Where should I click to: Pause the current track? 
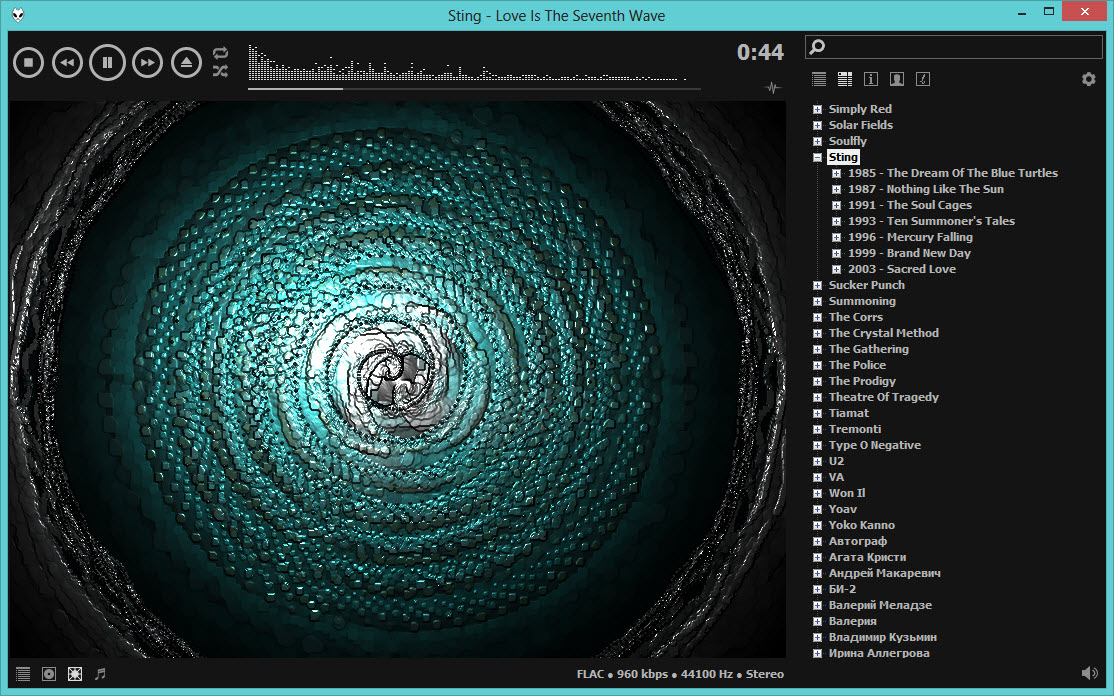[x=107, y=63]
